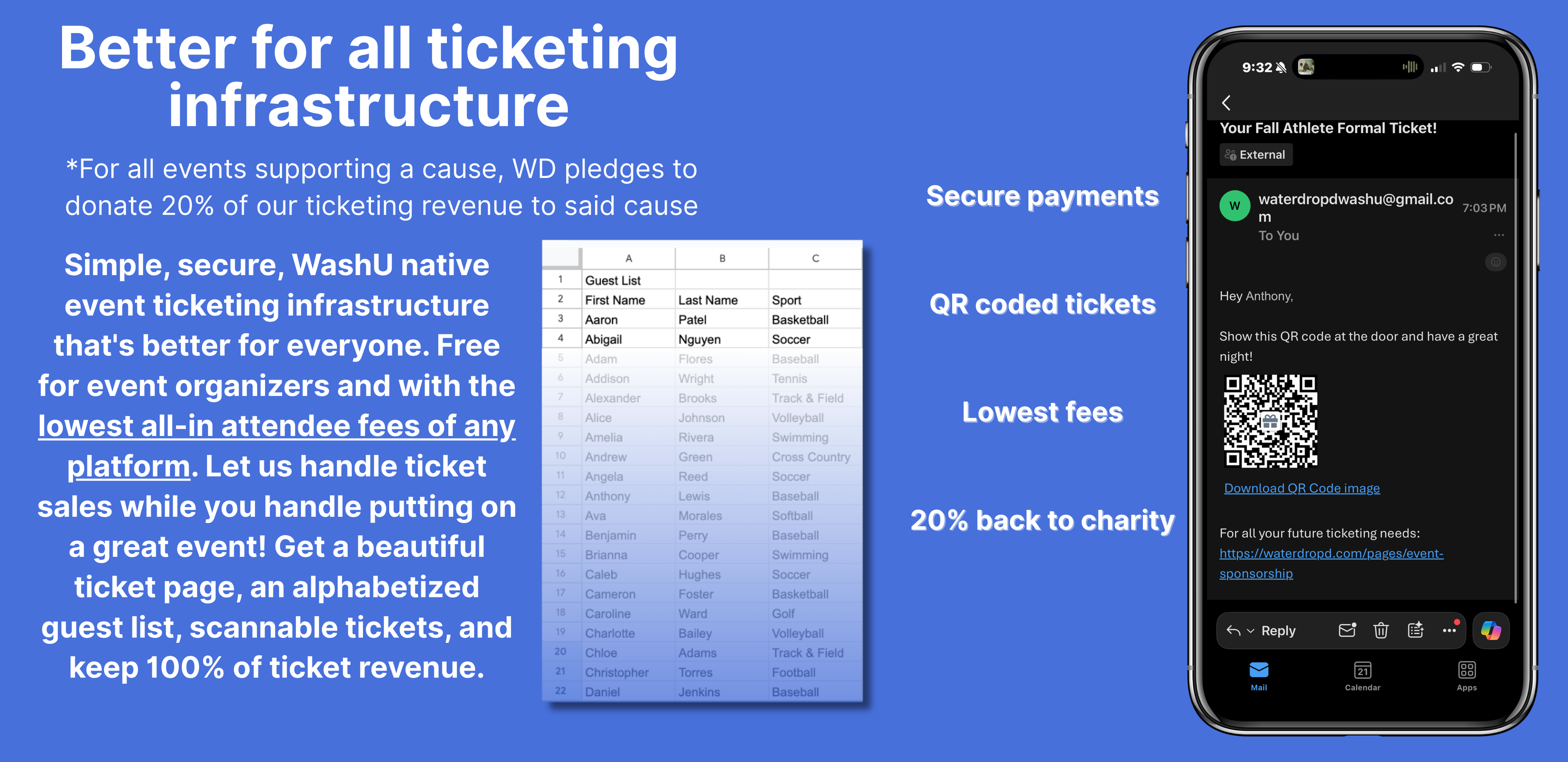1568x762 pixels.
Task: Open the AI summarize icon with sparkles
Action: 1415,630
